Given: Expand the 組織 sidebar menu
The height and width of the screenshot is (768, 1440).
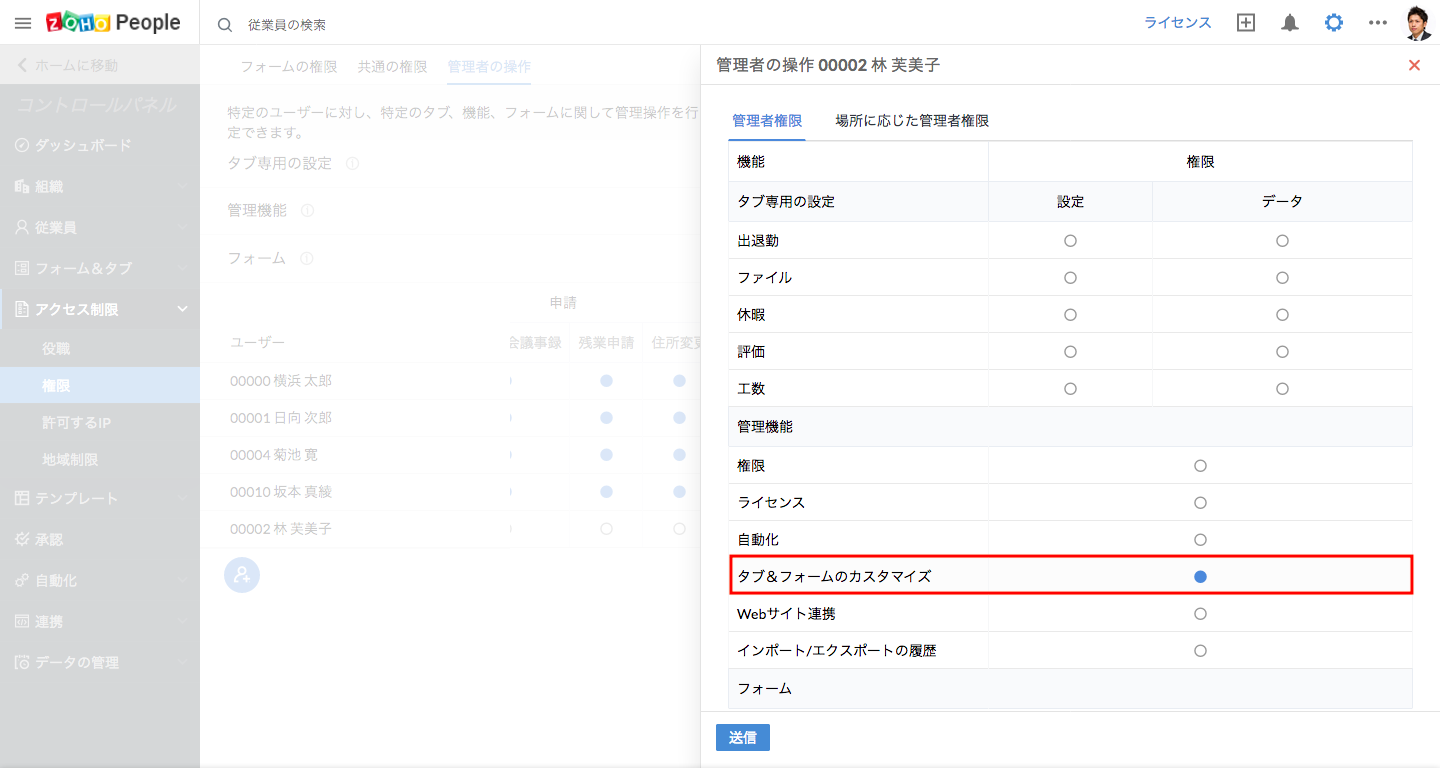Looking at the screenshot, I should pyautogui.click(x=100, y=186).
